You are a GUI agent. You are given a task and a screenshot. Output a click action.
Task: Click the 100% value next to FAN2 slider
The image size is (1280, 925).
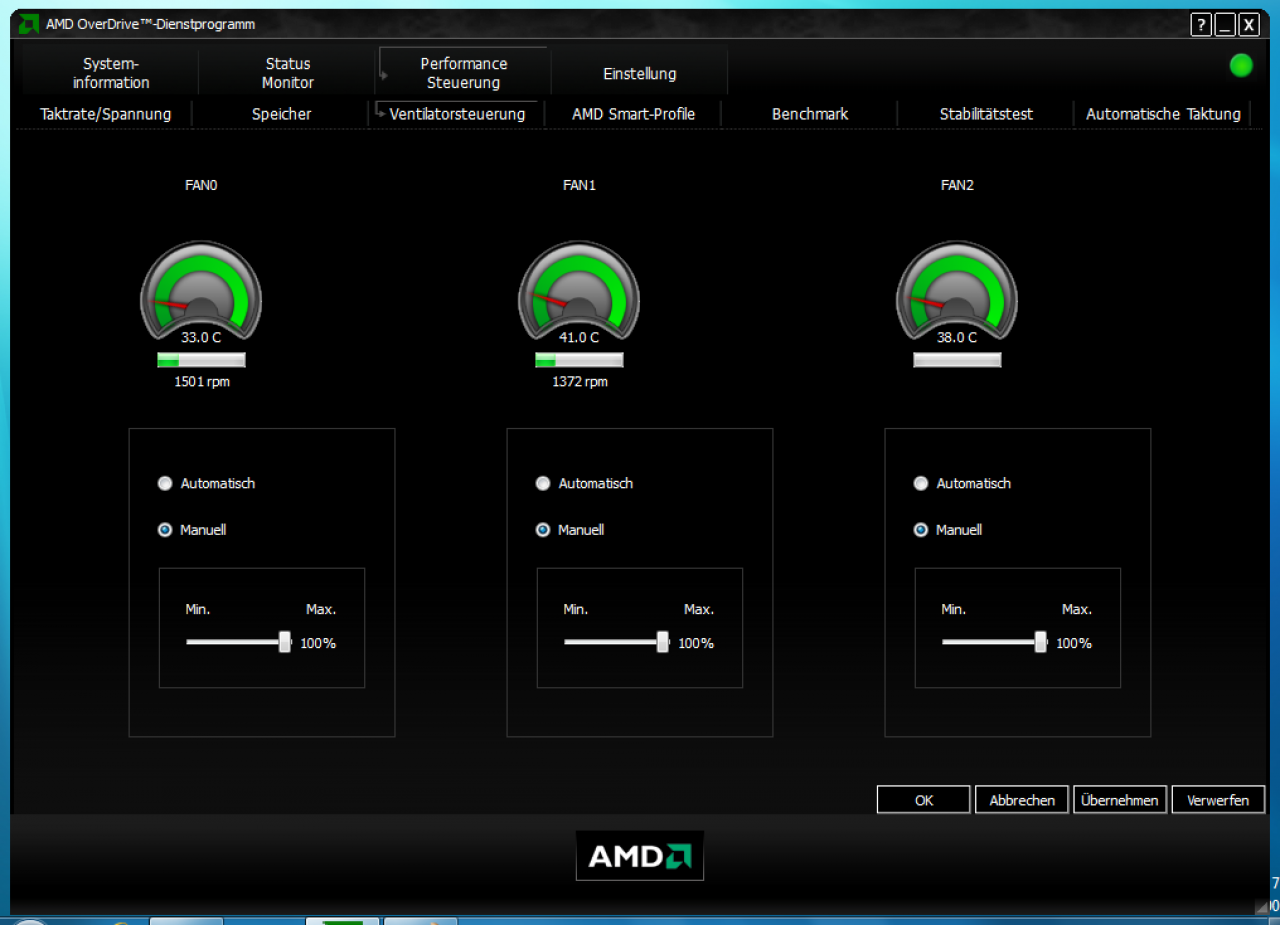point(1074,643)
